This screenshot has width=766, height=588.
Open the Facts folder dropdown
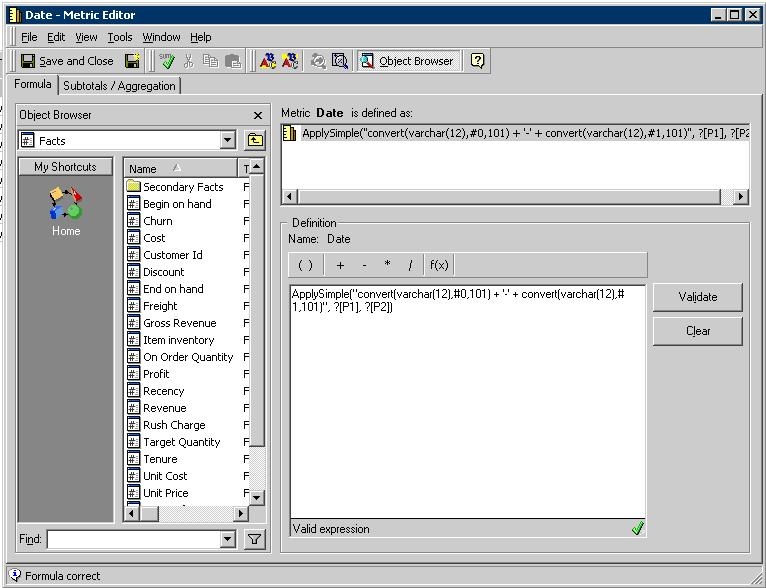(228, 141)
